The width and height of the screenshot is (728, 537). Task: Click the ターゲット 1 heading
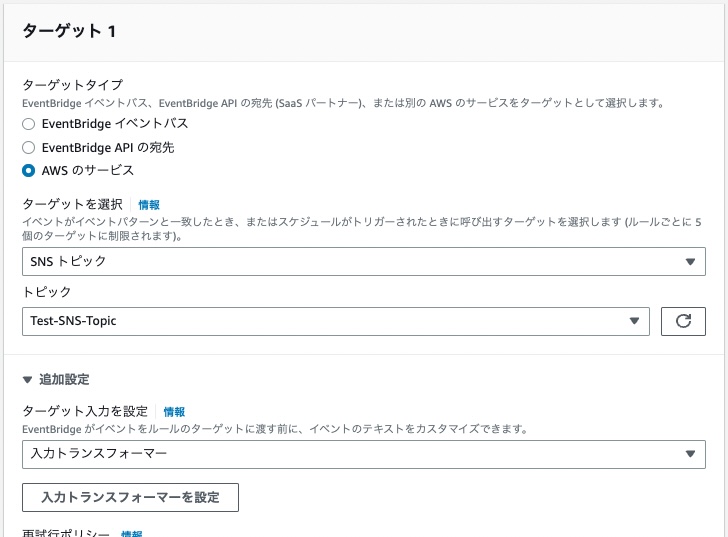tap(69, 31)
